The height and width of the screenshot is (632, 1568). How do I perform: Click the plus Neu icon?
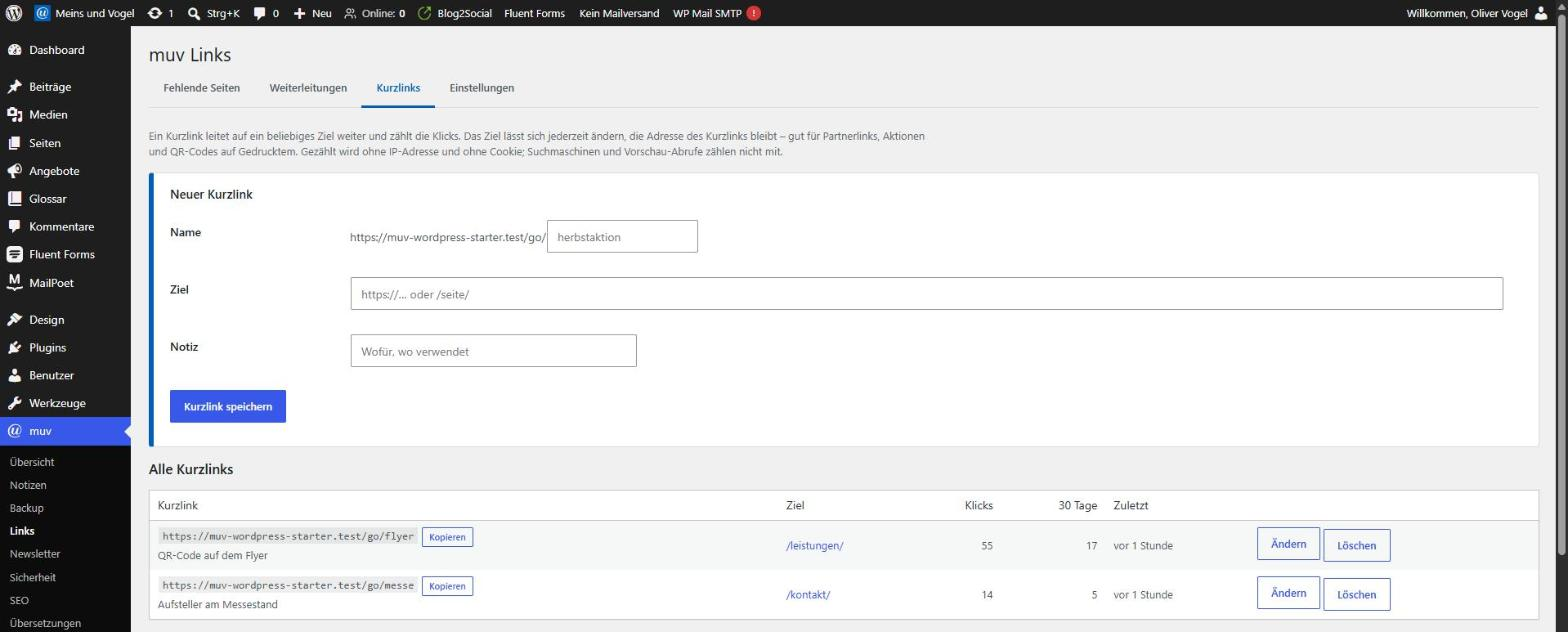coord(299,13)
